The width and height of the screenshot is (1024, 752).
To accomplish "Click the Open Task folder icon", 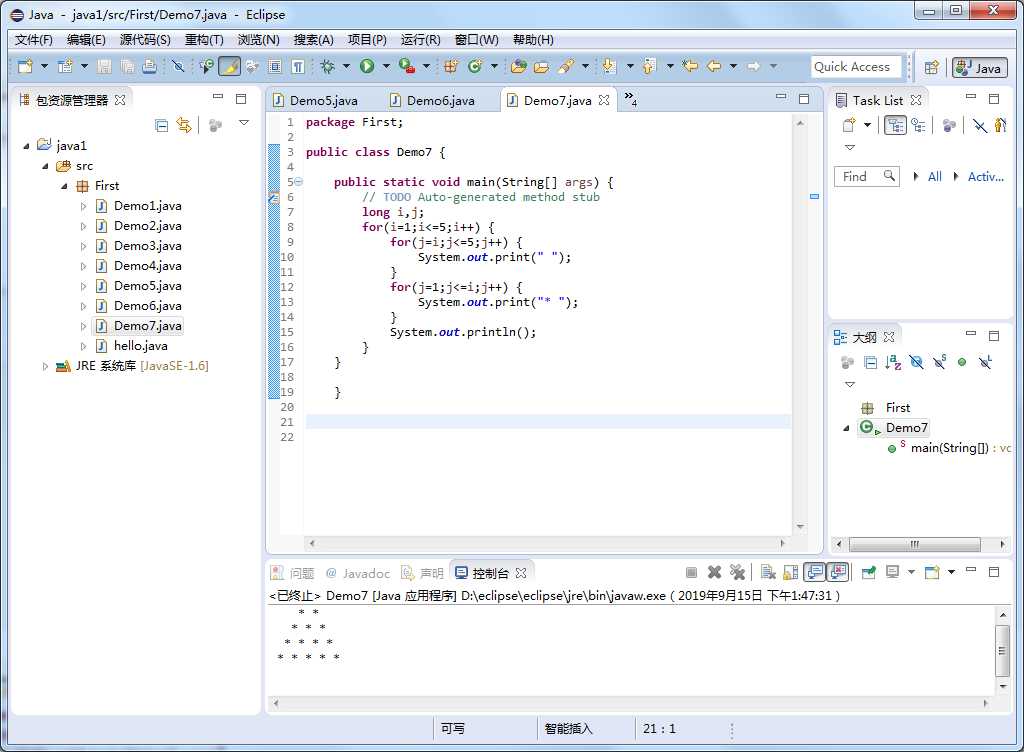I will (x=541, y=66).
